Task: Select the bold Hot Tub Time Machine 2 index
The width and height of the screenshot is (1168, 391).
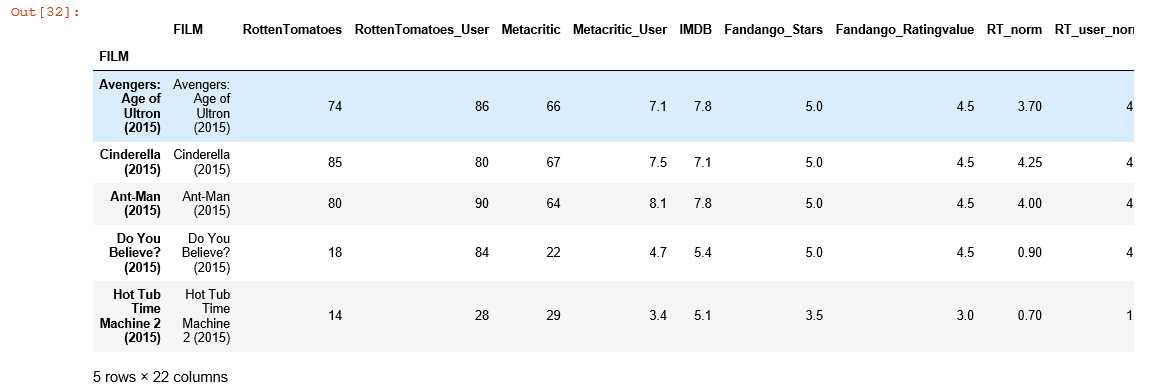Action: tap(130, 316)
